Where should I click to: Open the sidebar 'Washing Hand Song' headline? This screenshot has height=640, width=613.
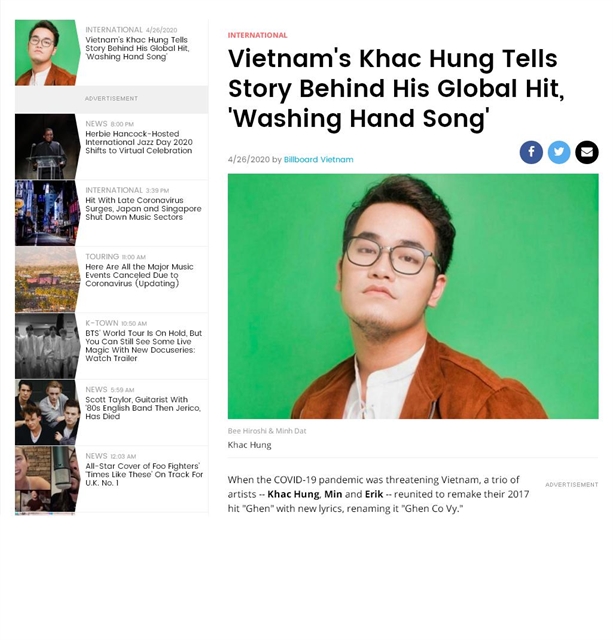click(x=137, y=48)
